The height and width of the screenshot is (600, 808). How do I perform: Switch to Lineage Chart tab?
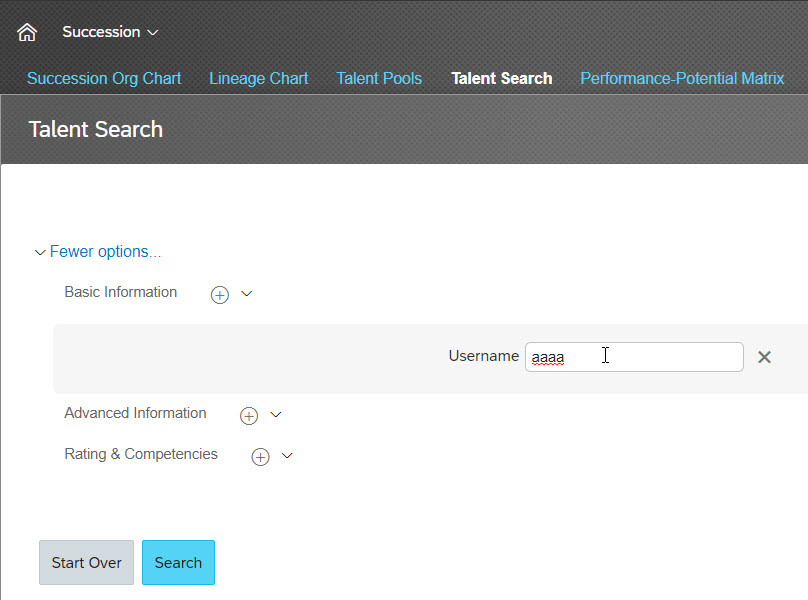point(259,78)
